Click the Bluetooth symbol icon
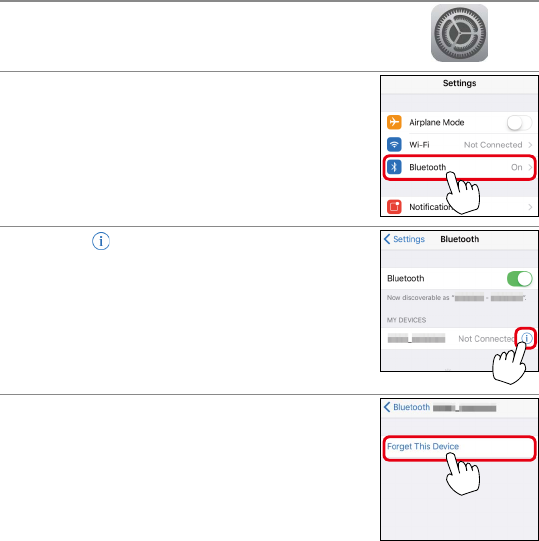Viewport: 539px width, 541px height. 394,167
